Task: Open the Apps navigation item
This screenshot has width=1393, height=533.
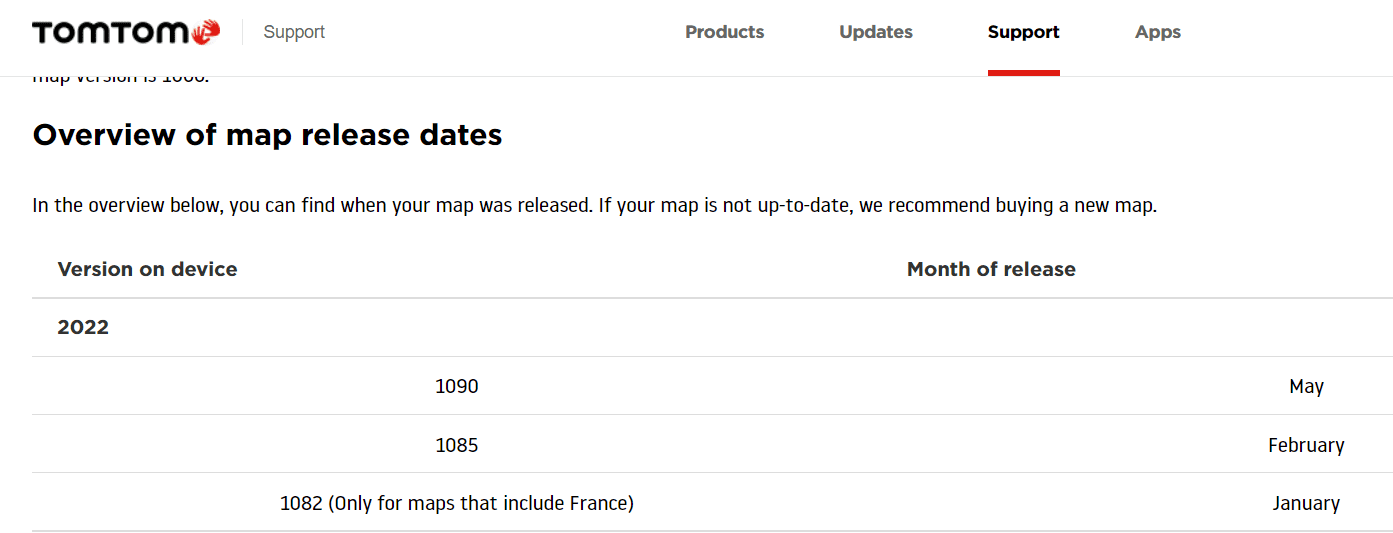Action: (x=1158, y=32)
